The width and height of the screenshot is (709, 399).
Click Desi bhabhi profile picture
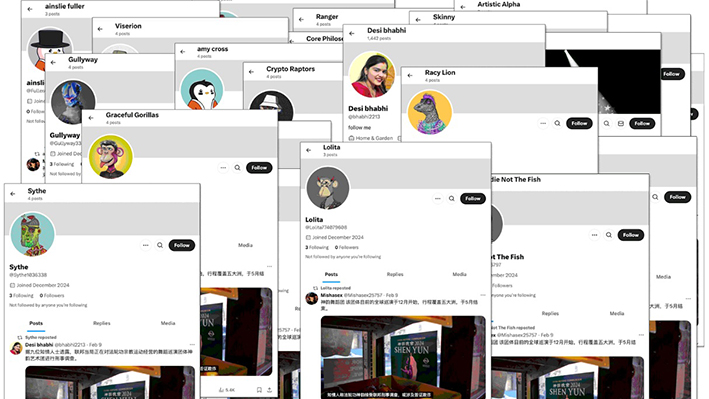tap(372, 75)
